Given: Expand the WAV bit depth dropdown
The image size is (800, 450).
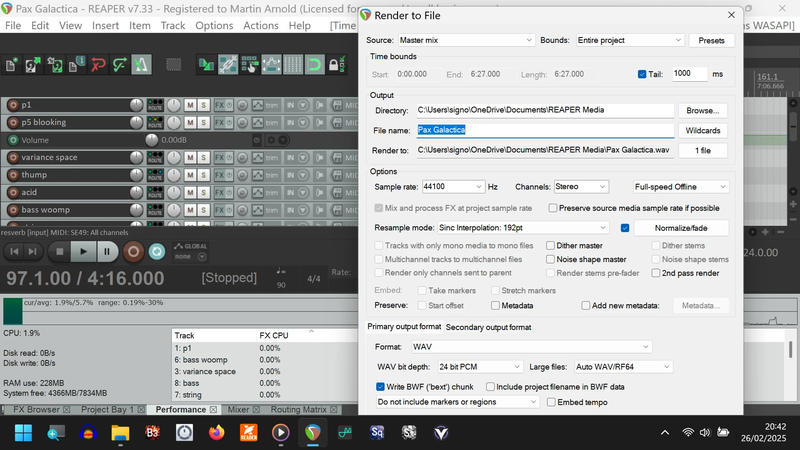Looking at the screenshot, I should coord(480,367).
